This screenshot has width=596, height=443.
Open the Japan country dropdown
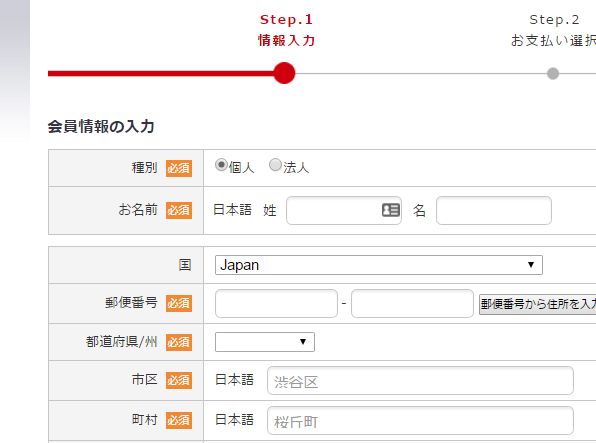pos(379,265)
